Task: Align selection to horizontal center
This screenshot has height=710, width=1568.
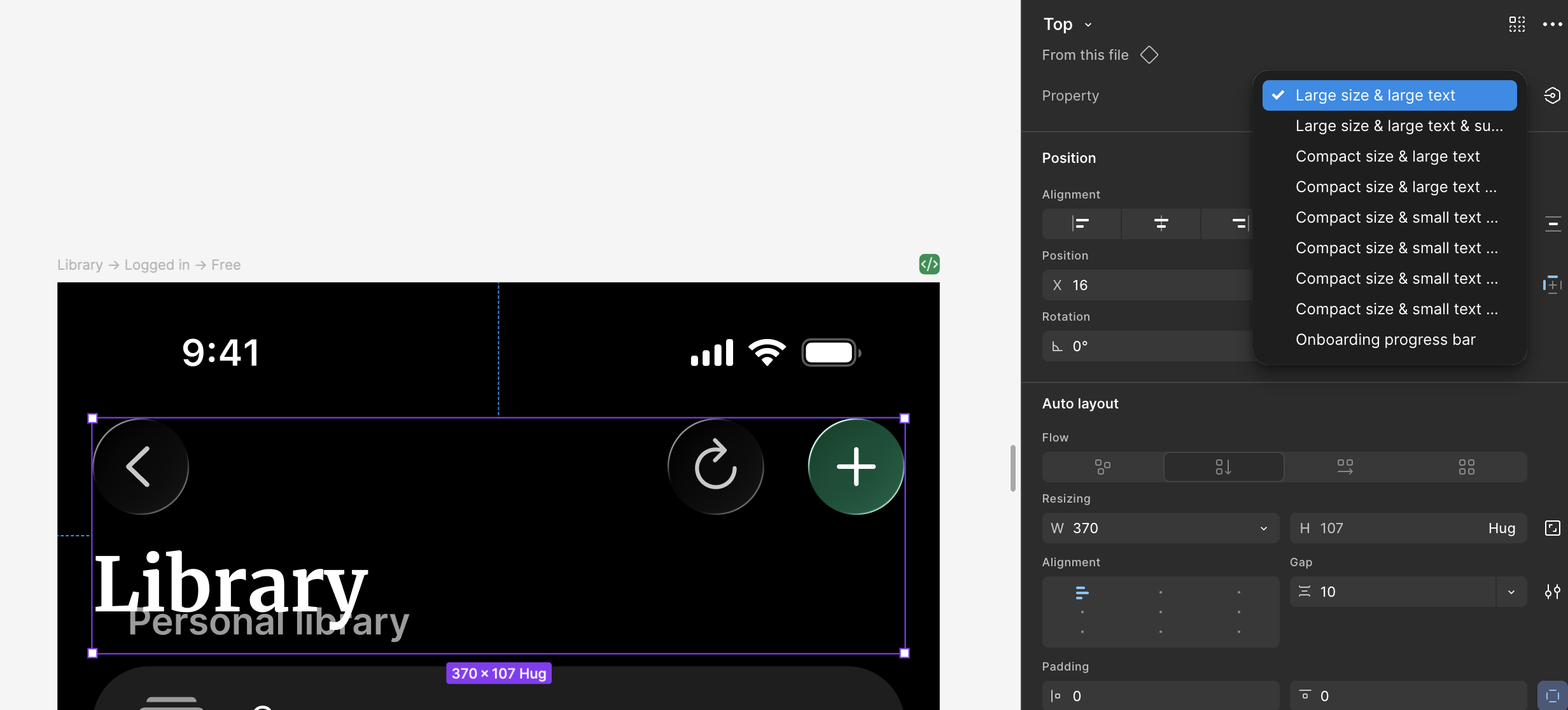Action: [x=1161, y=223]
